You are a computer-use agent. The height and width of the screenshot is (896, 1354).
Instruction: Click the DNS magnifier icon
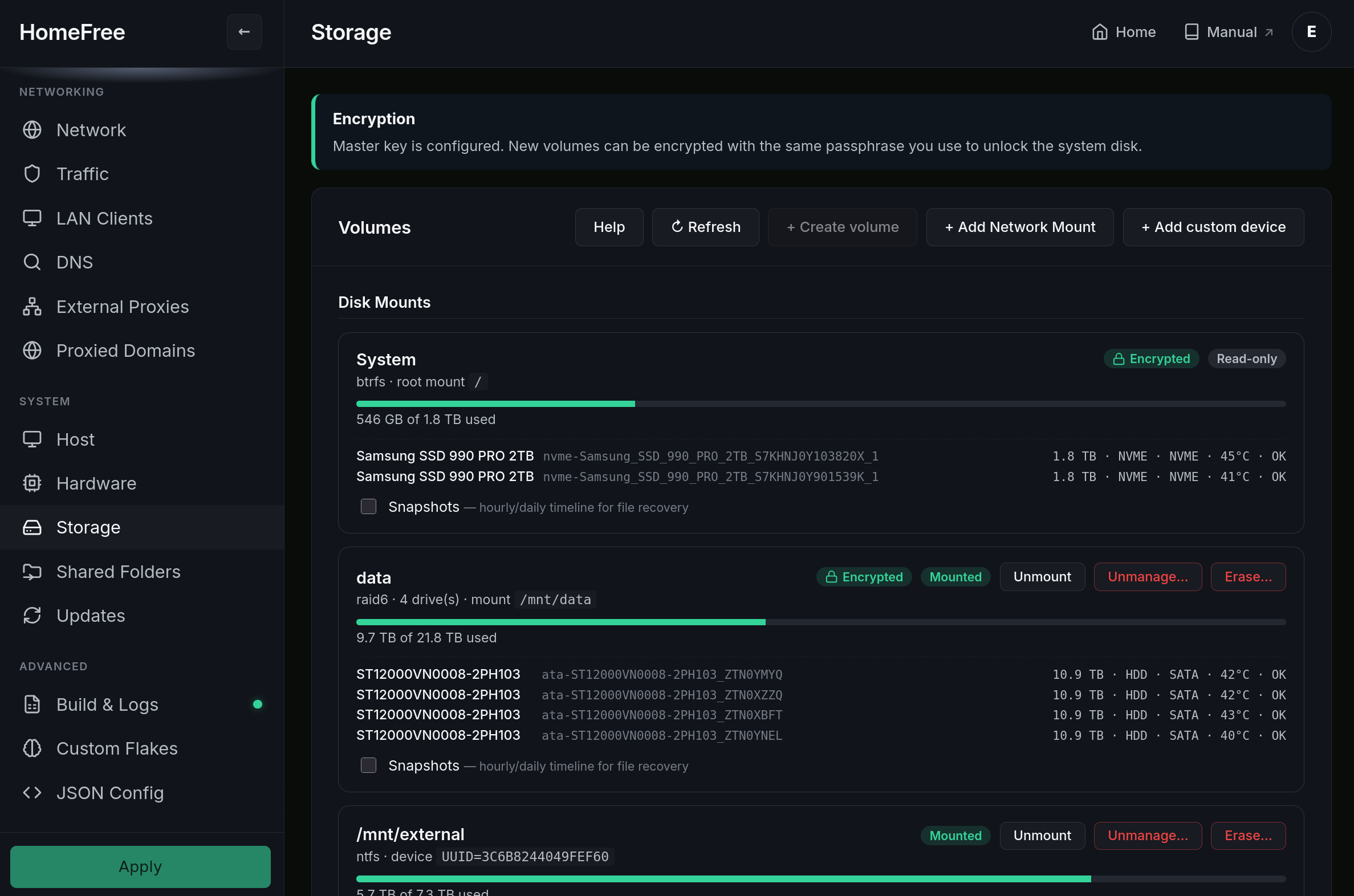(x=32, y=262)
